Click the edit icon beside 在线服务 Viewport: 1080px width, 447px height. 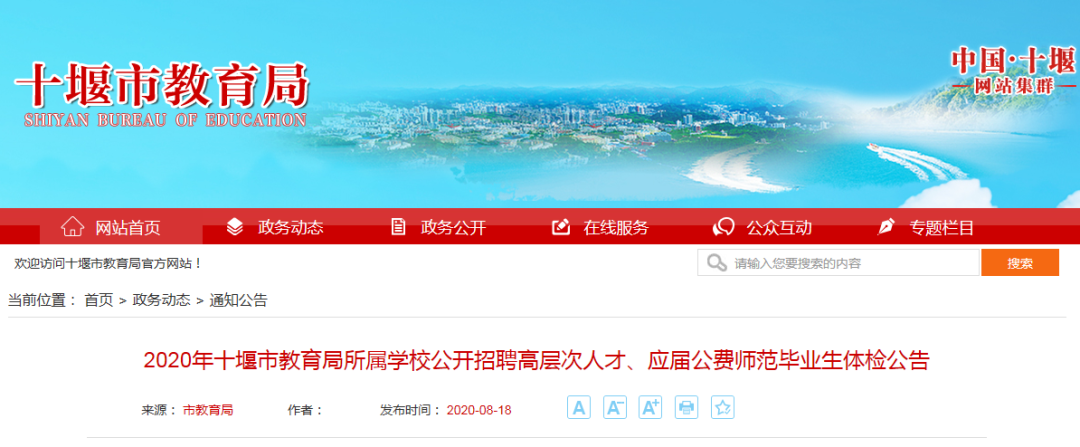pyautogui.click(x=561, y=227)
